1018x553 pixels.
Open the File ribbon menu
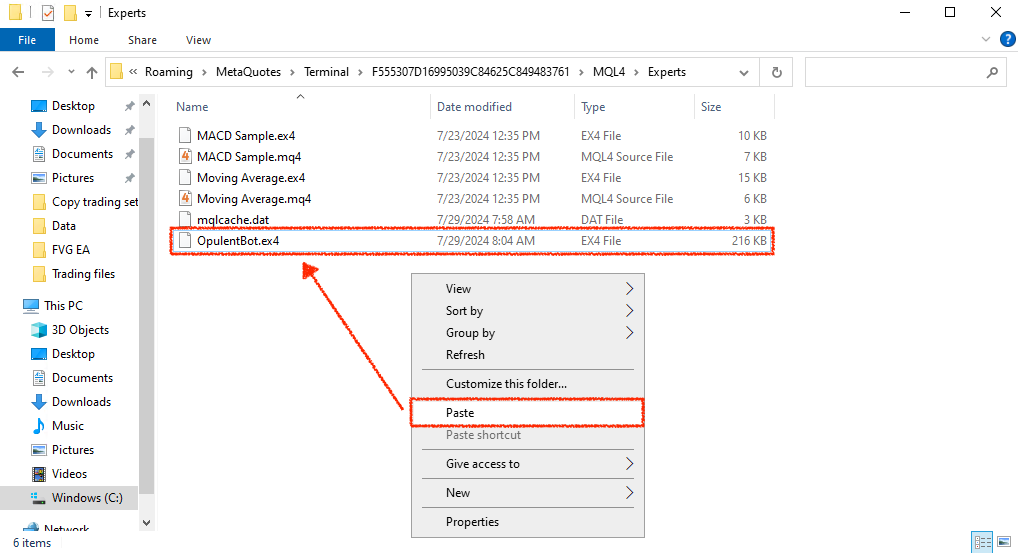coord(27,40)
